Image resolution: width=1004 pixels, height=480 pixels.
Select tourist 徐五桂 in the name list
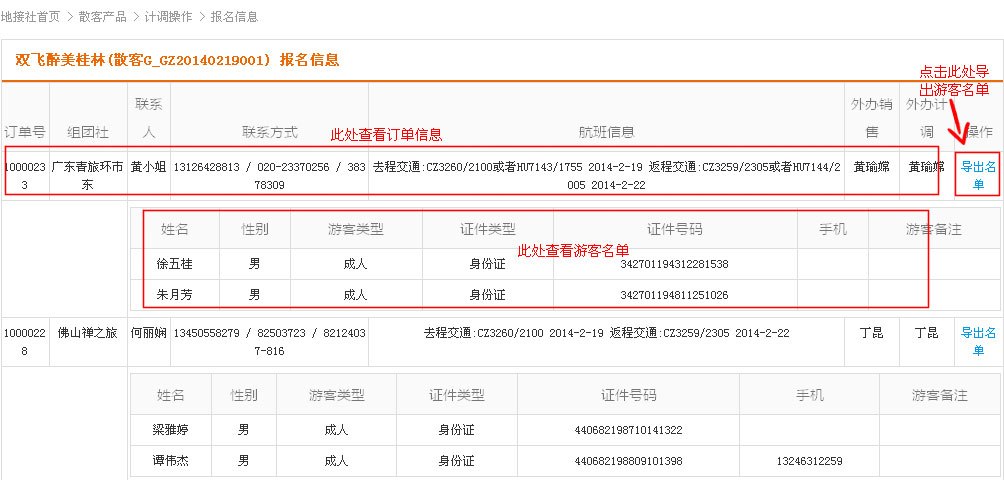pyautogui.click(x=174, y=264)
